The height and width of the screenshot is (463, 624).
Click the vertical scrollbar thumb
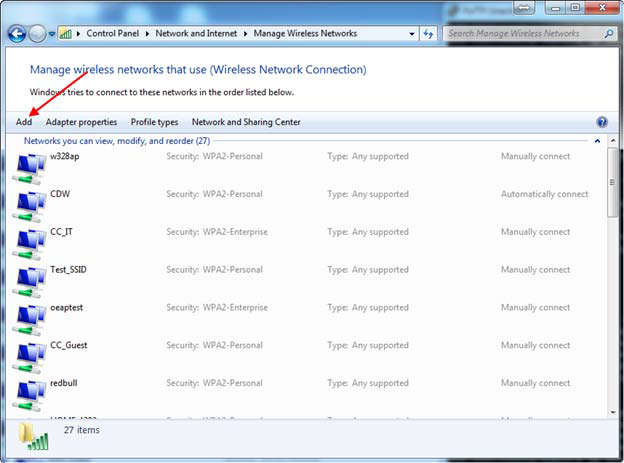click(612, 182)
